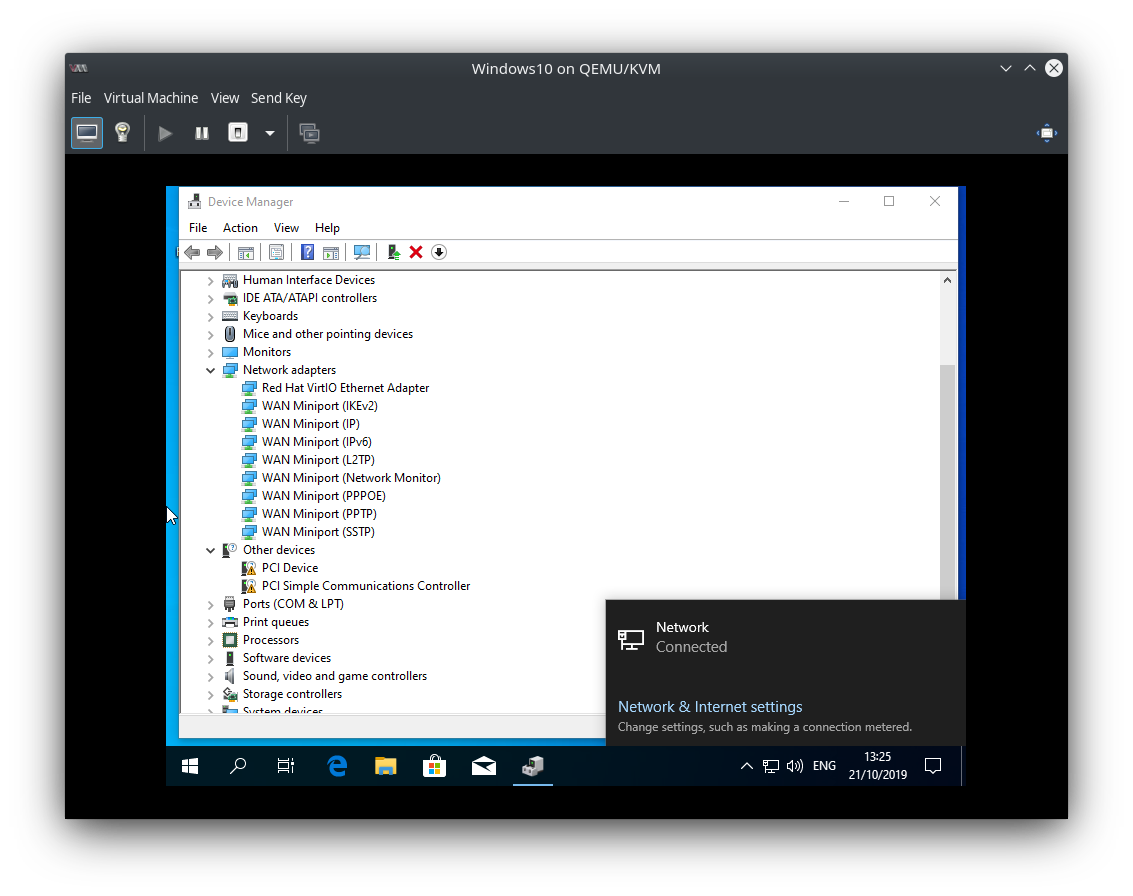Expand the Software devices node
1133x896 pixels.
(x=210, y=659)
